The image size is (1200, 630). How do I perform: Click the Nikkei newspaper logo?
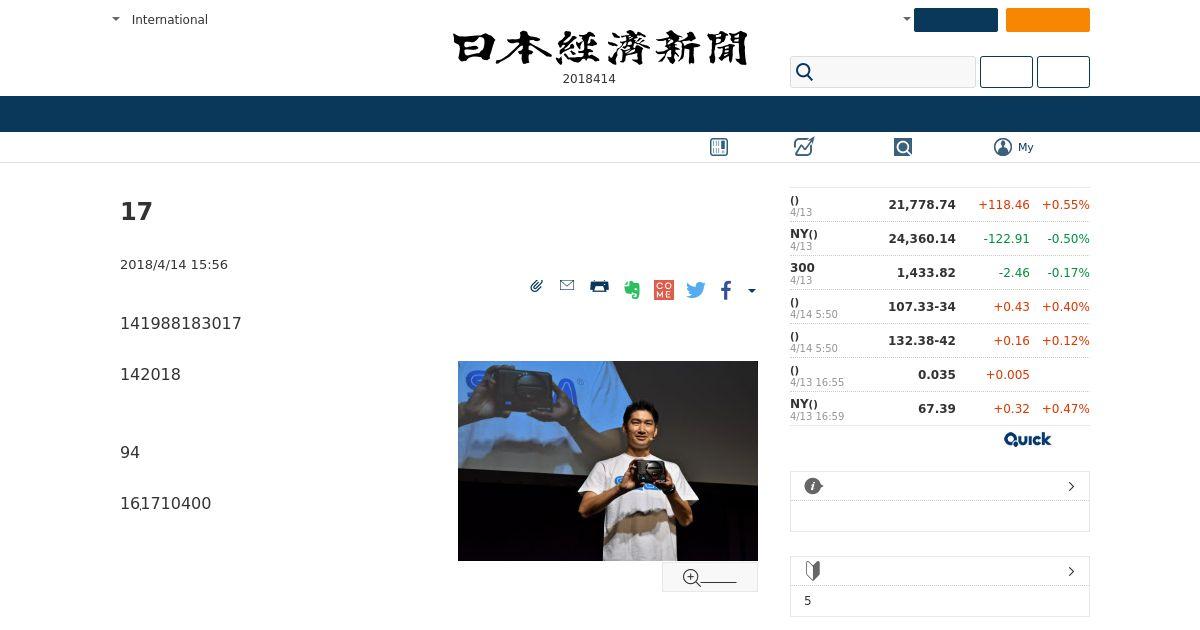click(600, 48)
